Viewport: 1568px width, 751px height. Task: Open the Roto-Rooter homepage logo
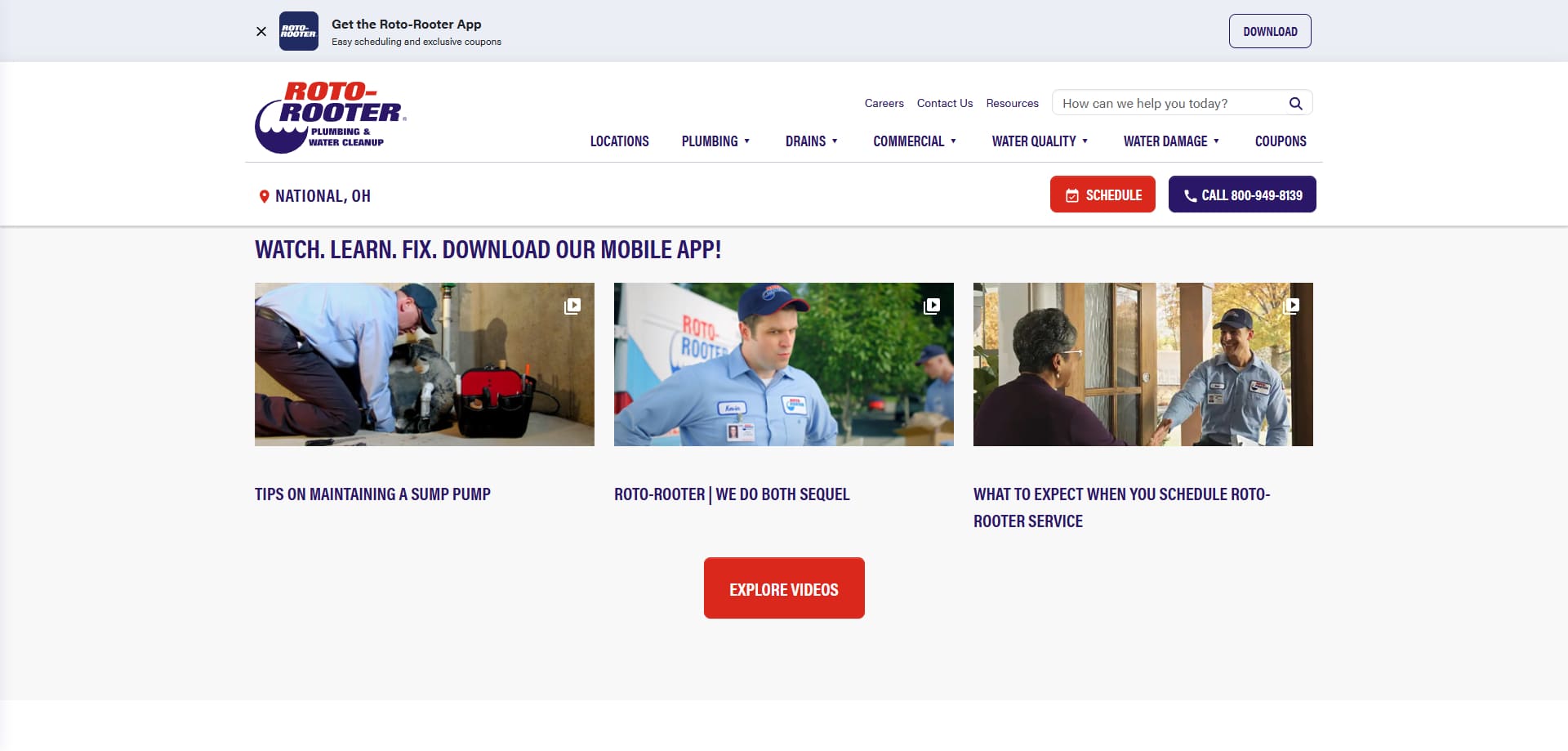pos(331,117)
